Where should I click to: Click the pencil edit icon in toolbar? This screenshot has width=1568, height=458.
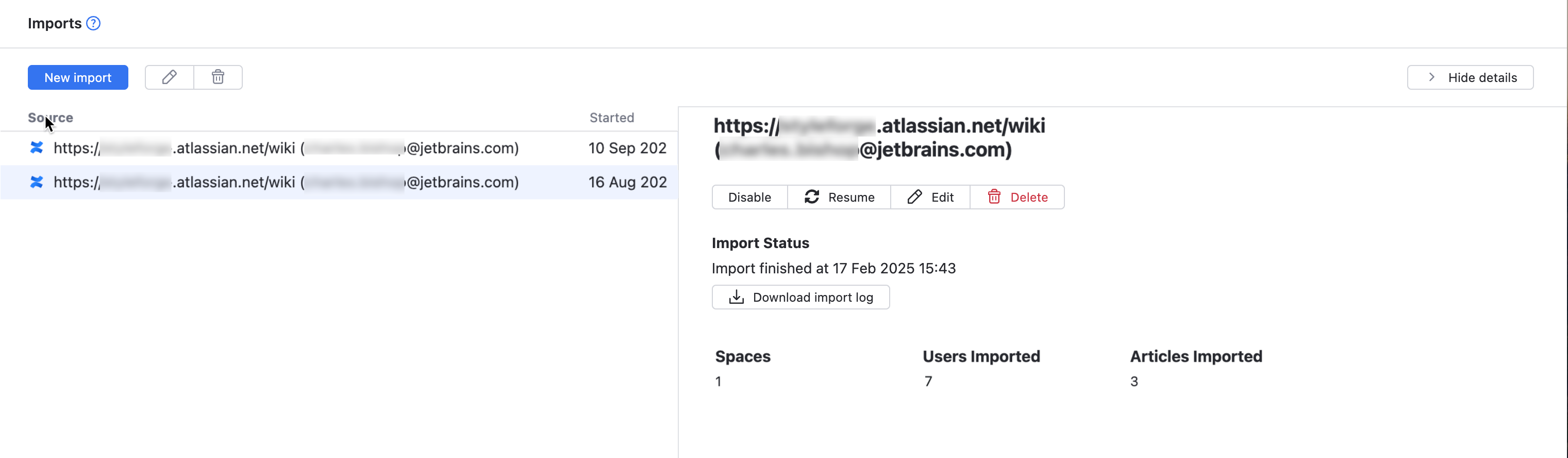pyautogui.click(x=169, y=77)
